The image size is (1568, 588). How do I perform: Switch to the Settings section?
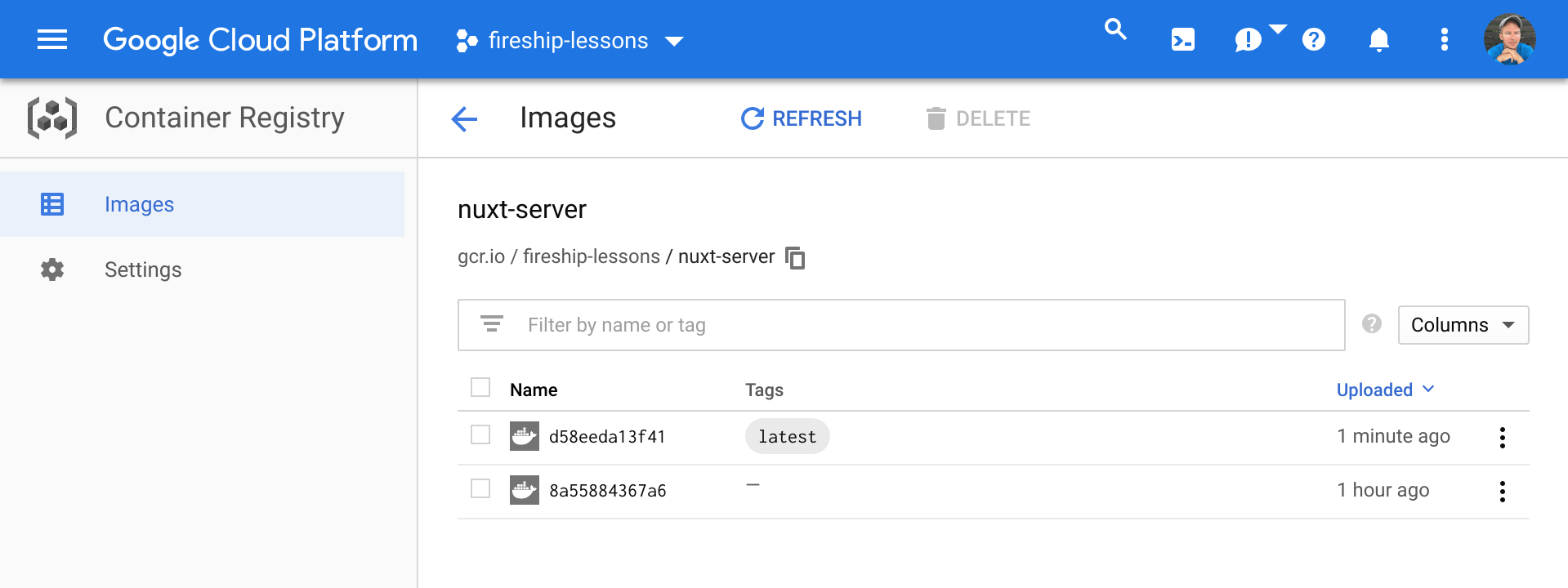(x=143, y=269)
